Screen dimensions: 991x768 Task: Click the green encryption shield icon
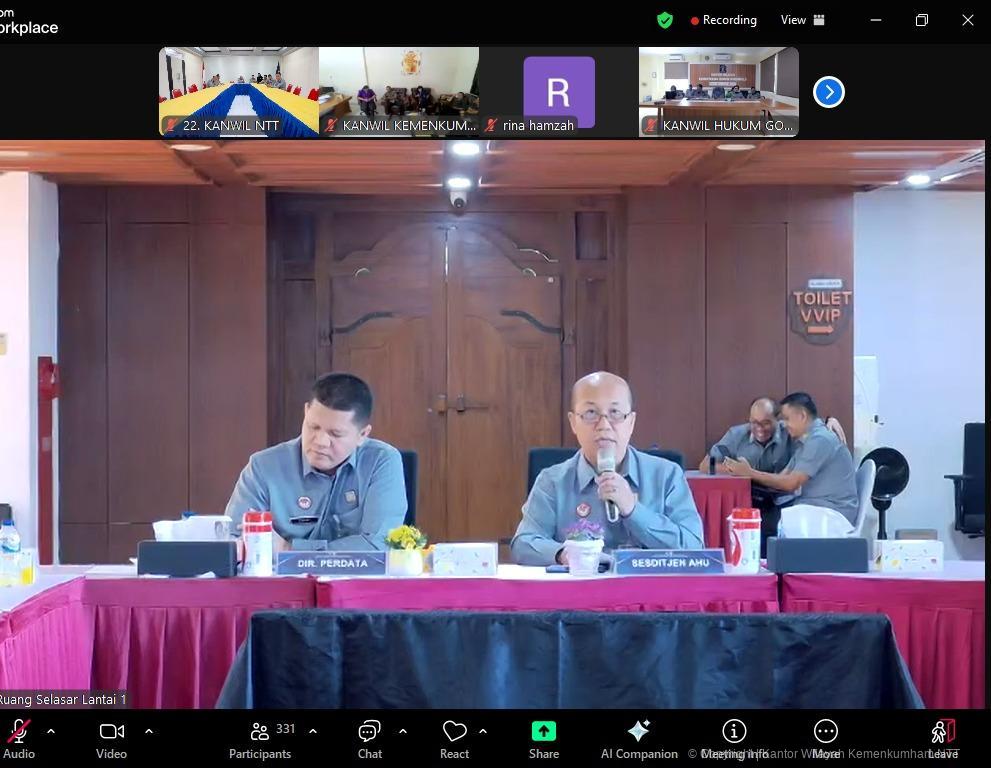point(665,20)
